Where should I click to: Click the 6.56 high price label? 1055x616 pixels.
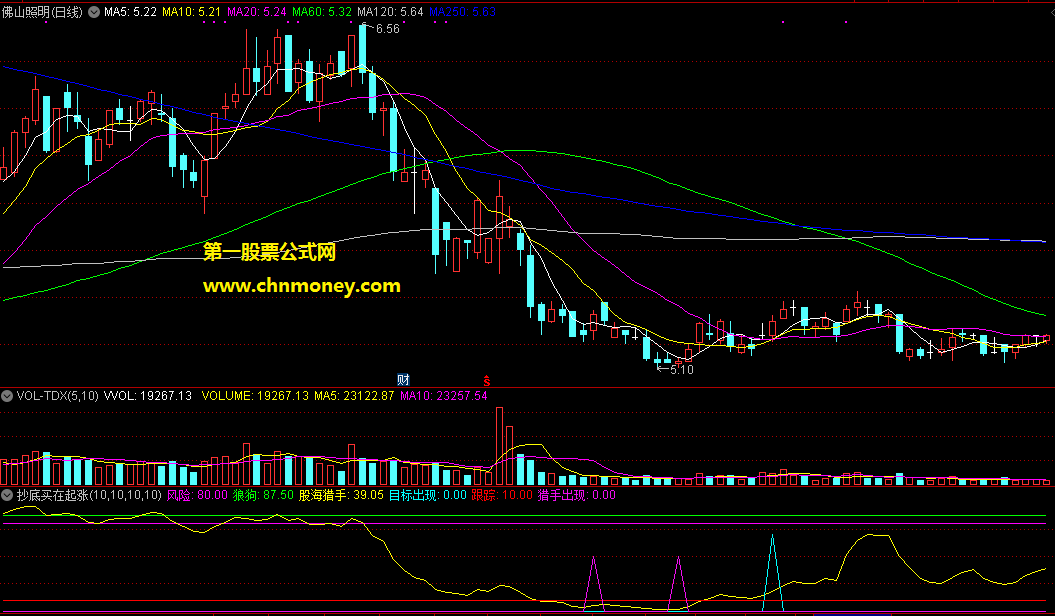coord(388,29)
